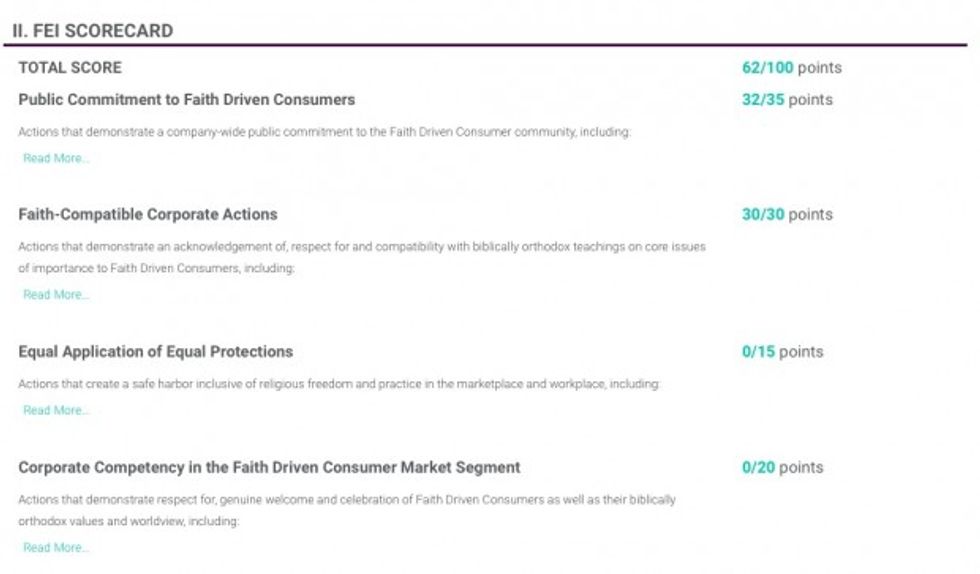
Task: Select the TOTAL SCORE label
Action: (70, 68)
